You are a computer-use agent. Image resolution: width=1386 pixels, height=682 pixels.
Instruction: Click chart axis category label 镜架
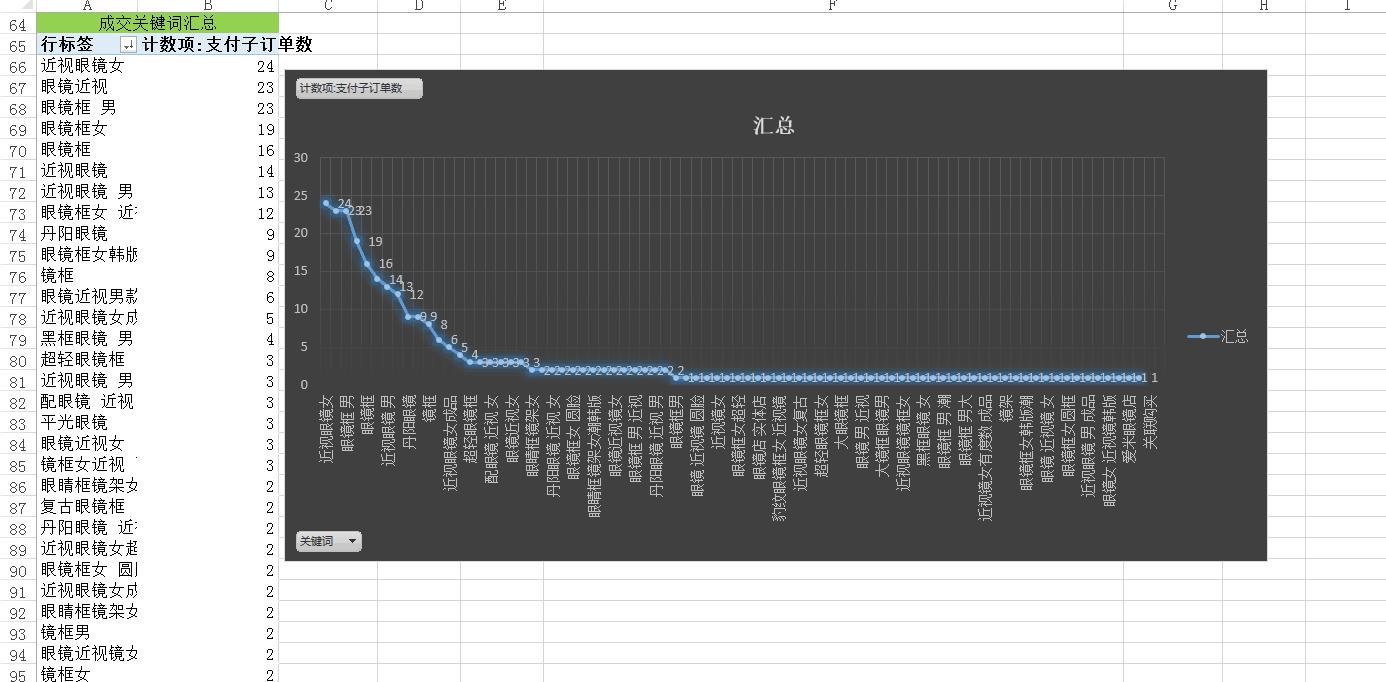point(1007,408)
